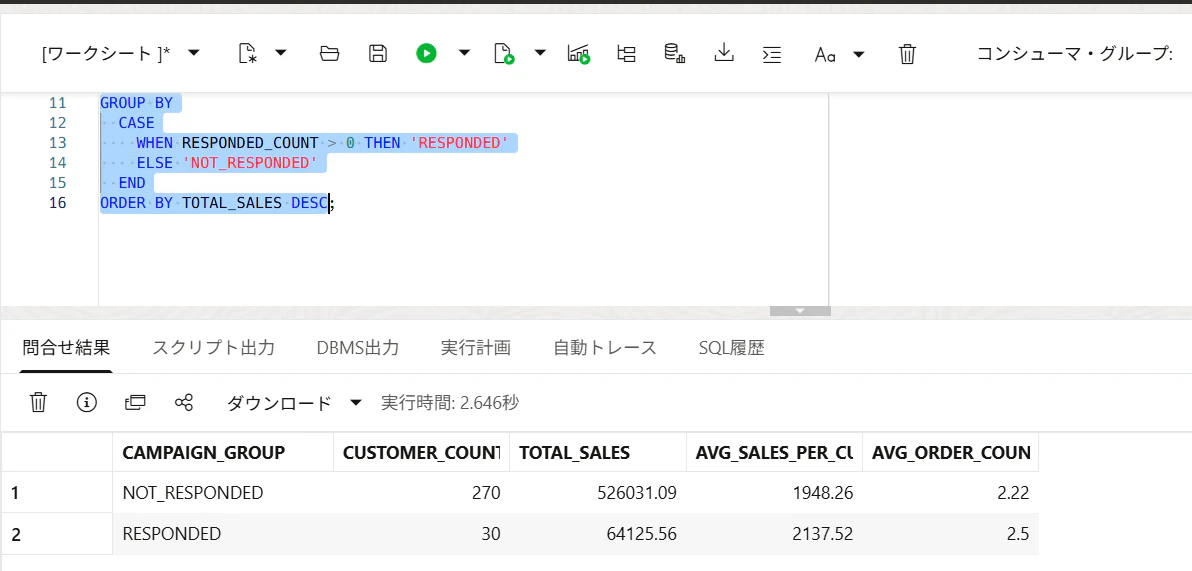
Task: Click the average sales value 2137.52
Action: point(825,534)
